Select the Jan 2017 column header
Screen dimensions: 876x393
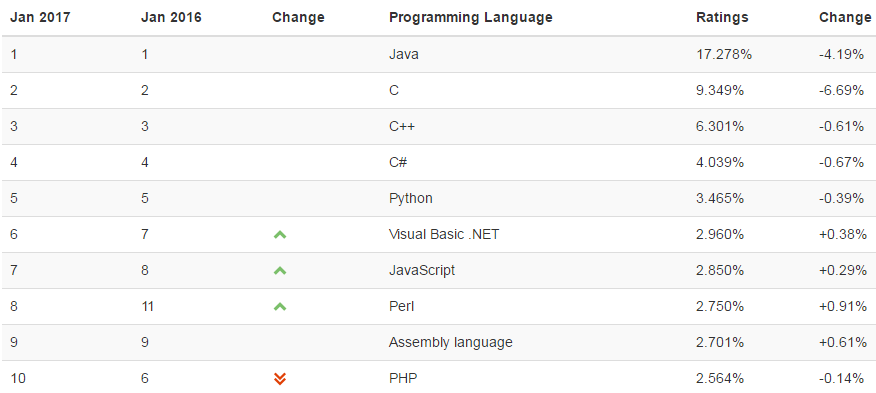[40, 17]
